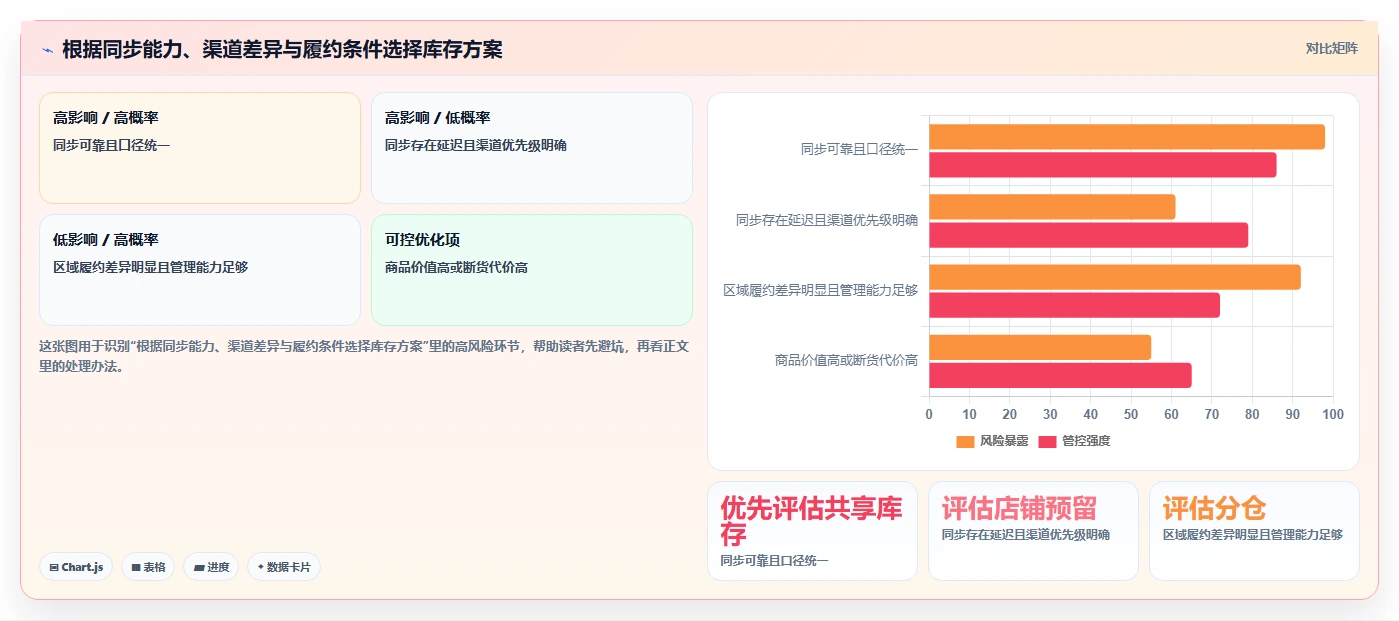Click the 数据卡片 tag chip
This screenshot has width=1399, height=621.
tap(284, 567)
